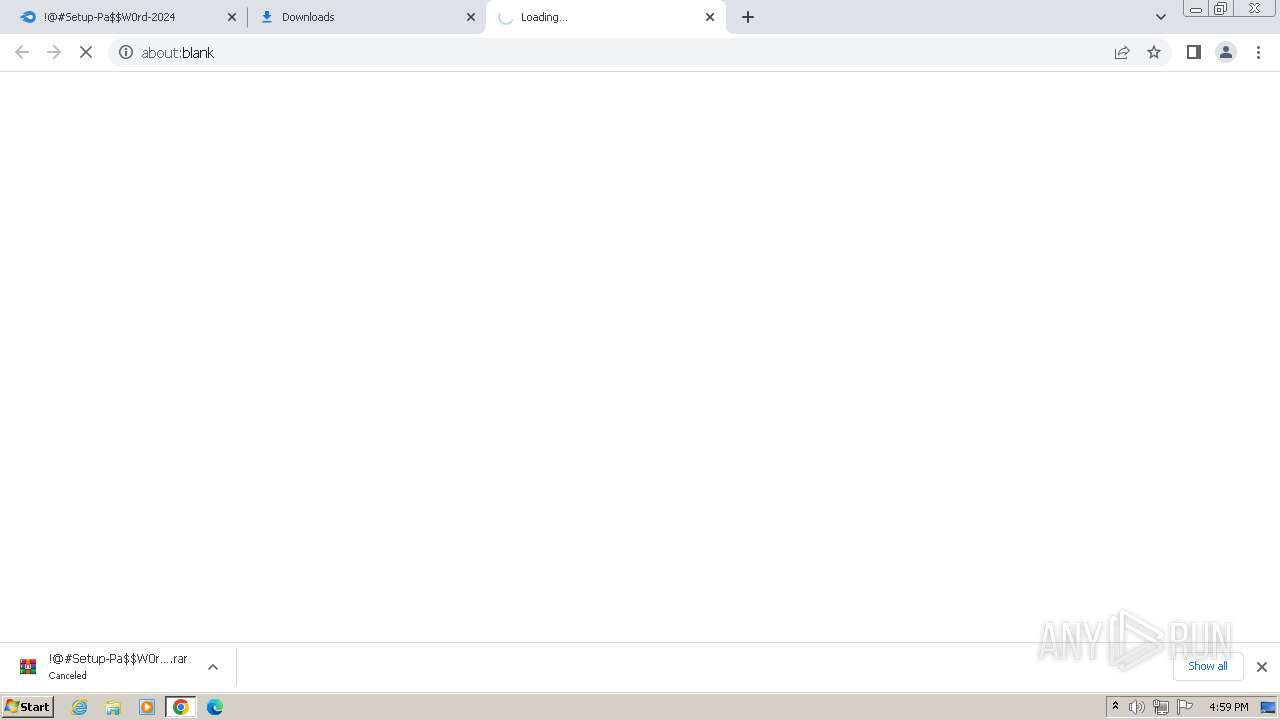Image resolution: width=1280 pixels, height=720 pixels.
Task: Show all downloads
Action: point(1208,666)
